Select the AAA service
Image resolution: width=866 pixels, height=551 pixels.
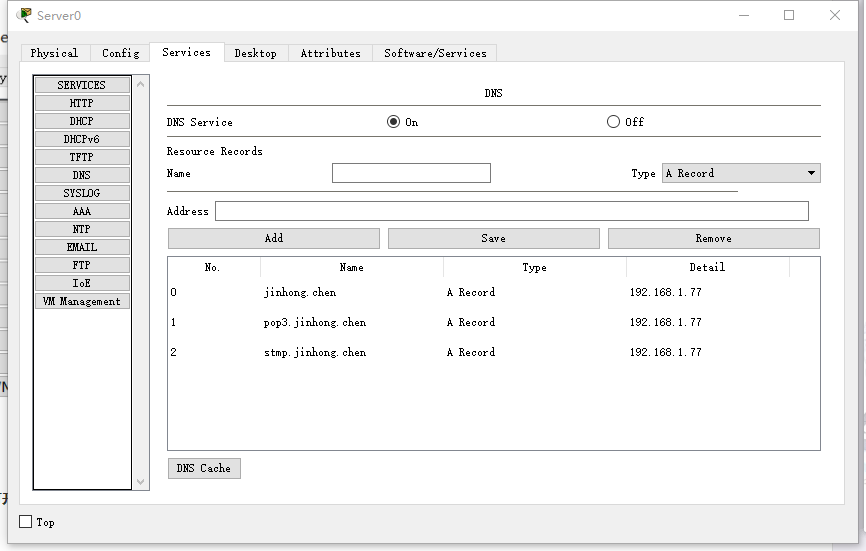pyautogui.click(x=82, y=211)
